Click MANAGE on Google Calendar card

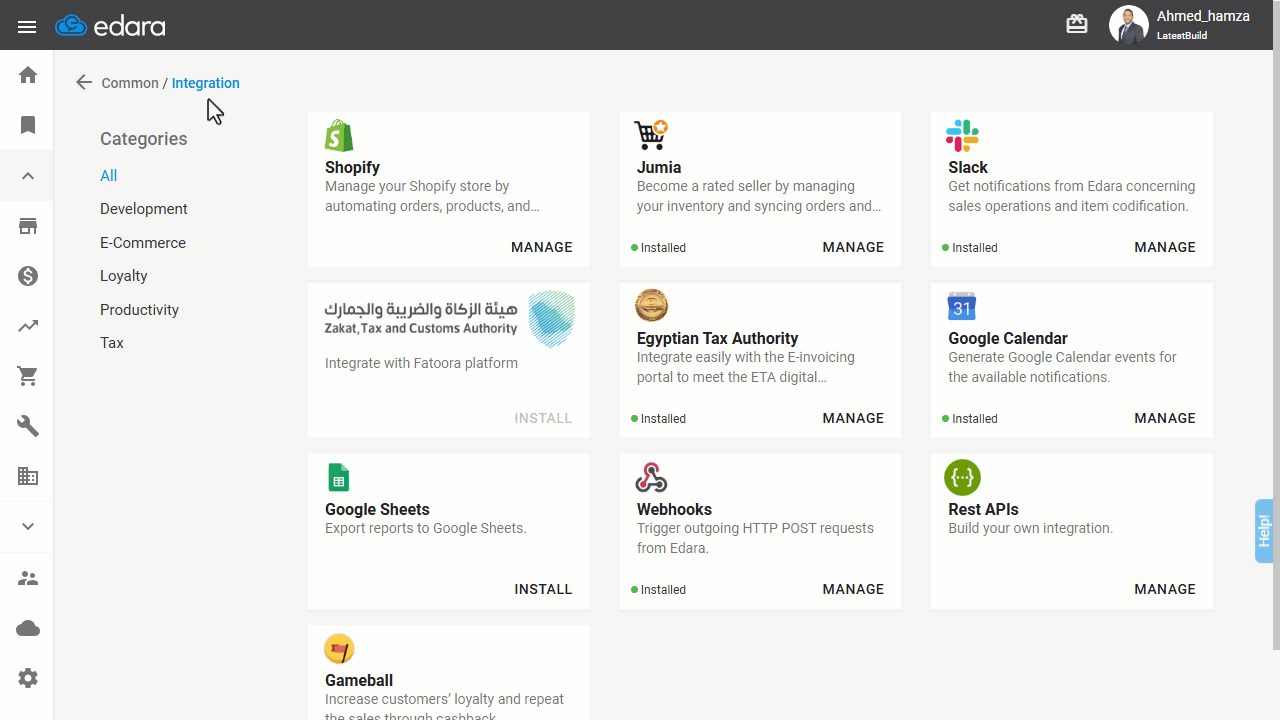click(x=1165, y=418)
